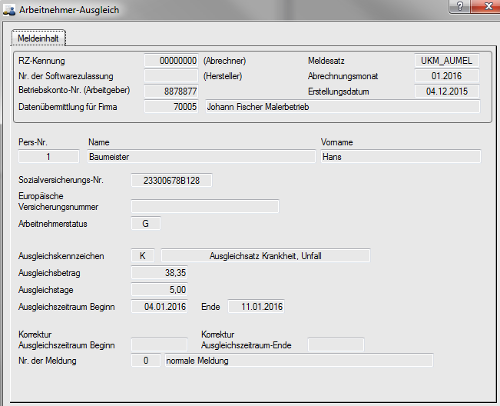Click the RZ-Kennung field showing 00000000
The width and height of the screenshot is (500, 406).
(x=171, y=61)
